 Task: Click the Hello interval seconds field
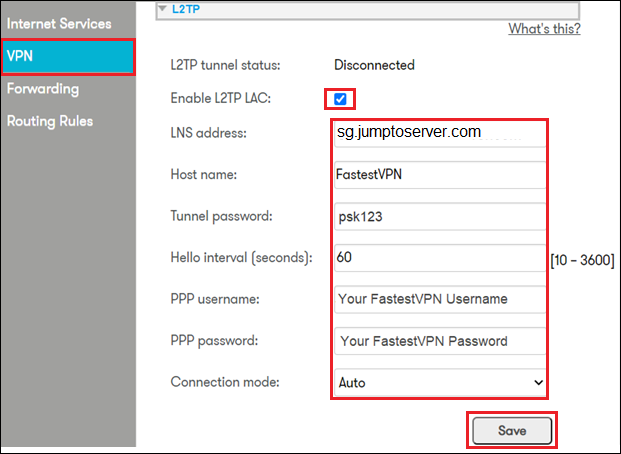(440, 258)
